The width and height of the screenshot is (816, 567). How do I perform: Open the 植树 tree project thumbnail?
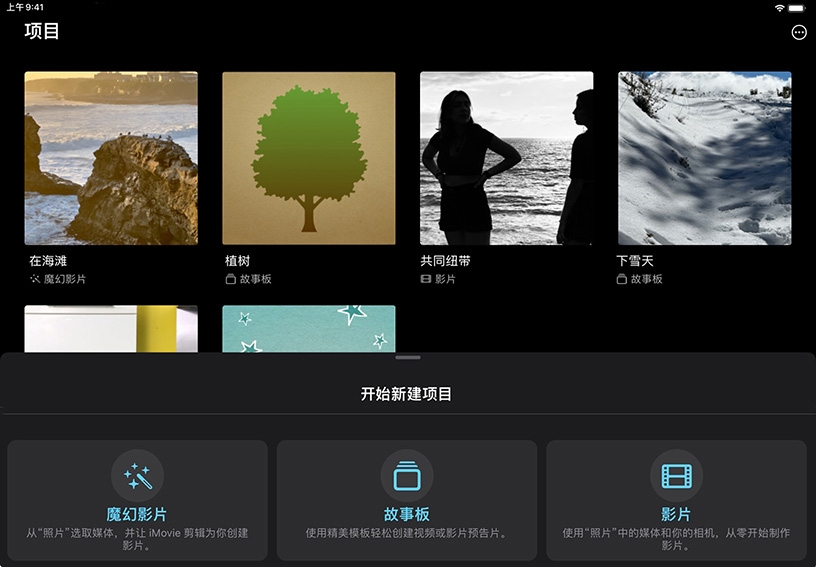(x=308, y=158)
